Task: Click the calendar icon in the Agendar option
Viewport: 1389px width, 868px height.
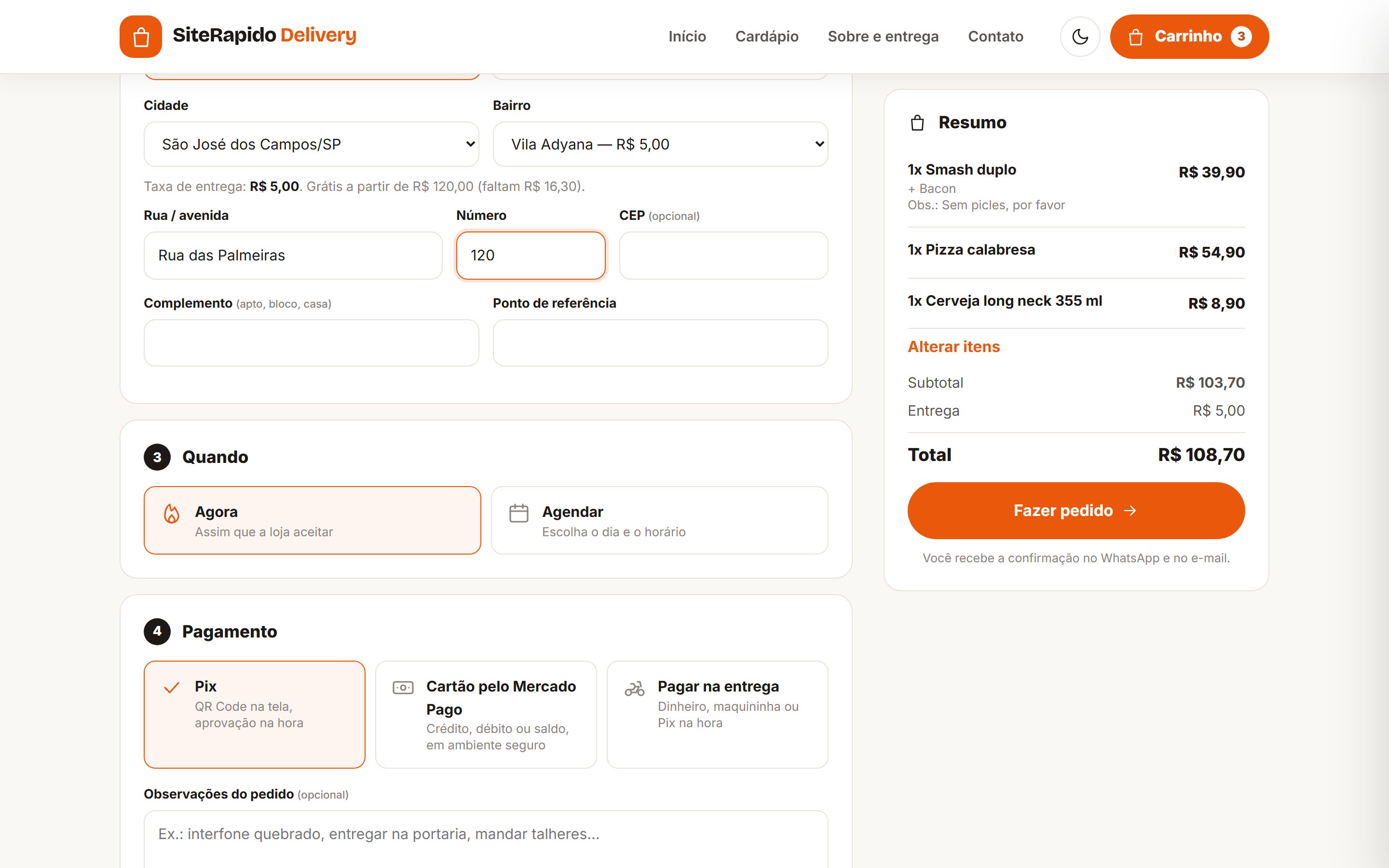Action: click(x=518, y=513)
